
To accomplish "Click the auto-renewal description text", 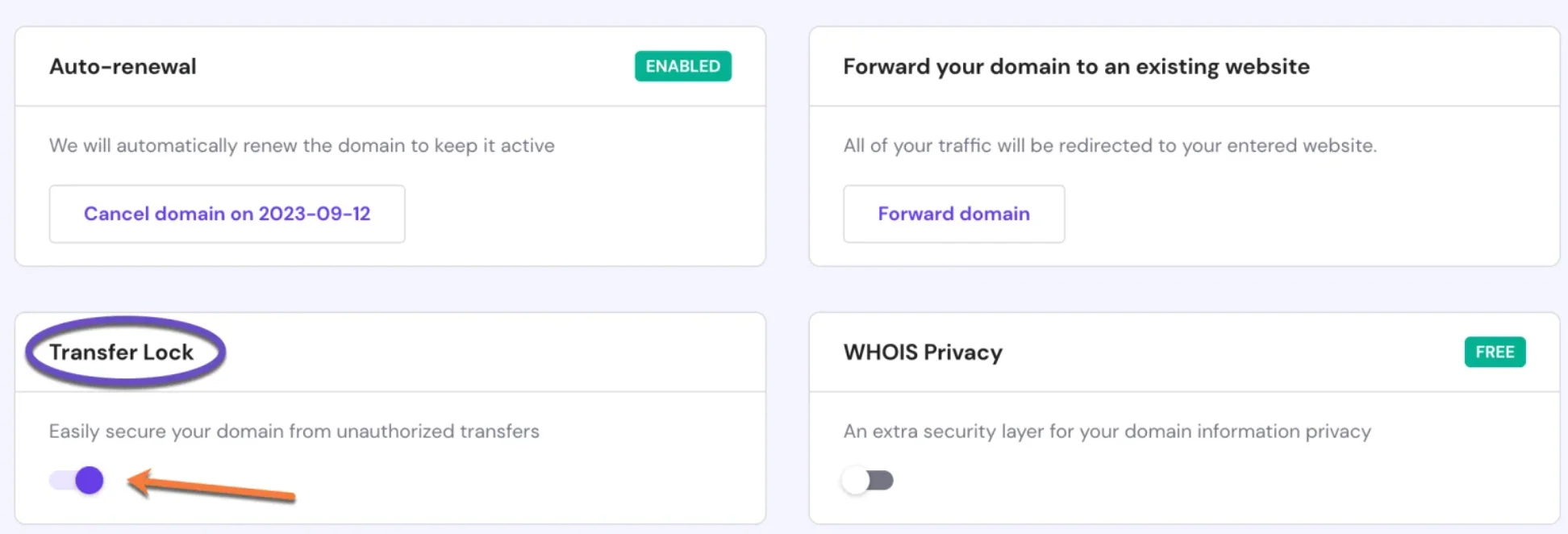I will [301, 146].
